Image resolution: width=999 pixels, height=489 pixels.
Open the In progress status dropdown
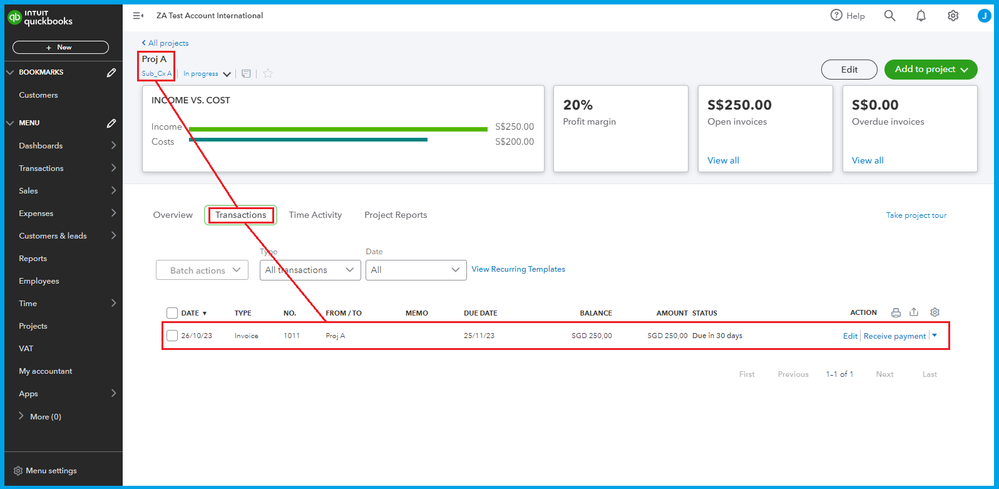tap(207, 74)
